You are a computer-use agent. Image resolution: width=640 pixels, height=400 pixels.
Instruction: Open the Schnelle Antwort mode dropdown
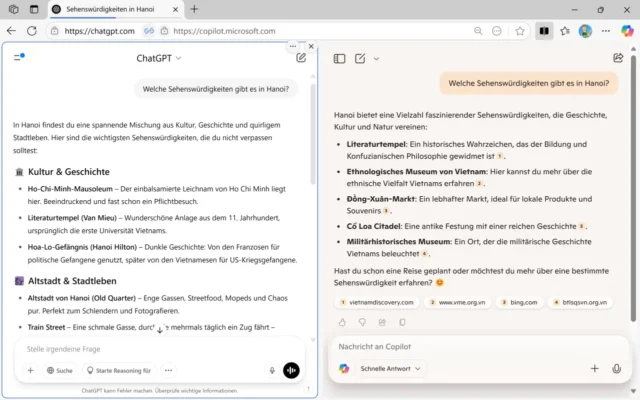click(390, 369)
